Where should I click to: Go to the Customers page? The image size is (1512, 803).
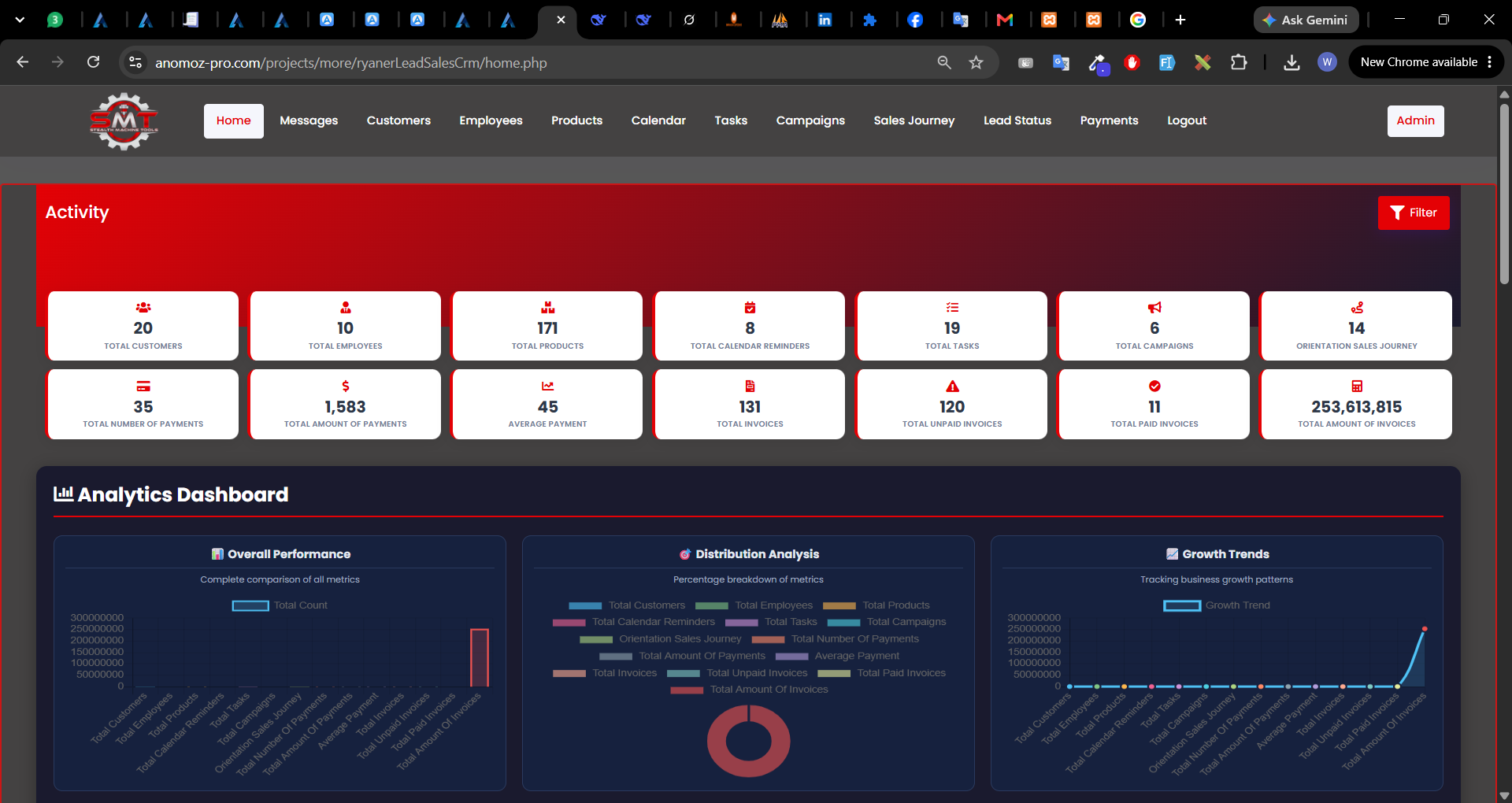pos(398,120)
